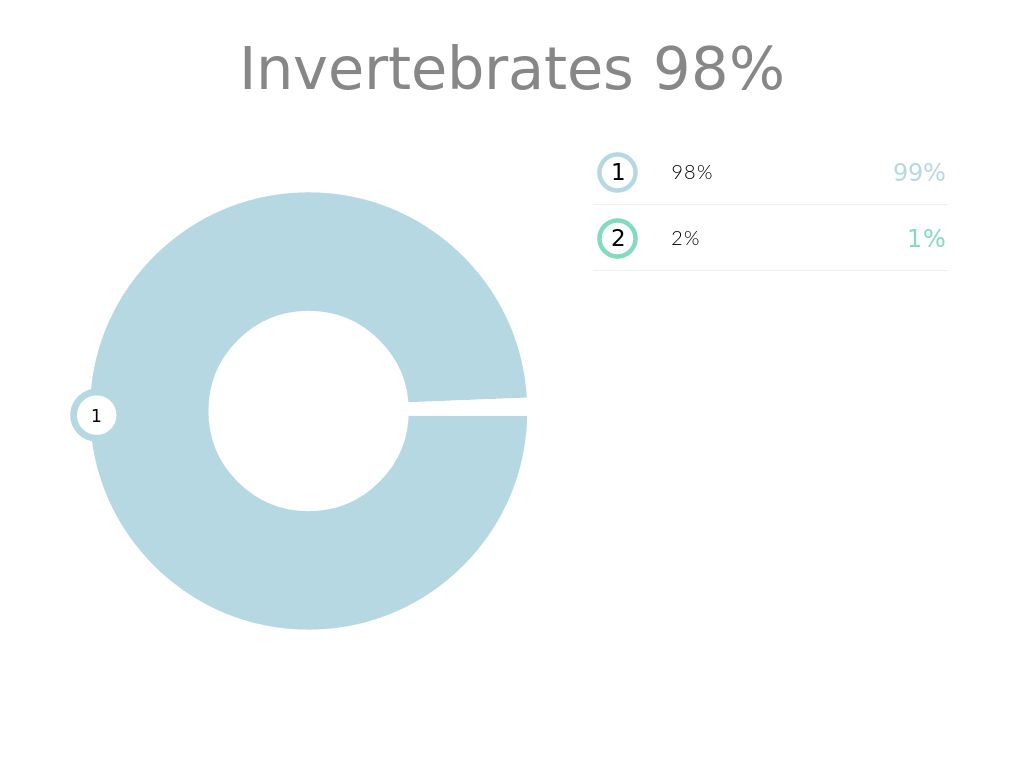Select the circular 1 marker on donut edge

tap(95, 415)
